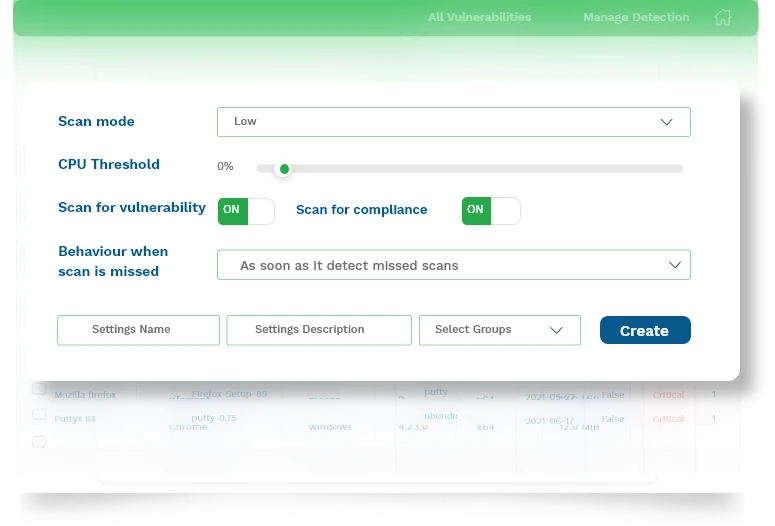Adjust the CPU Threshold slider handle
This screenshot has width=775, height=526.
tap(284, 169)
